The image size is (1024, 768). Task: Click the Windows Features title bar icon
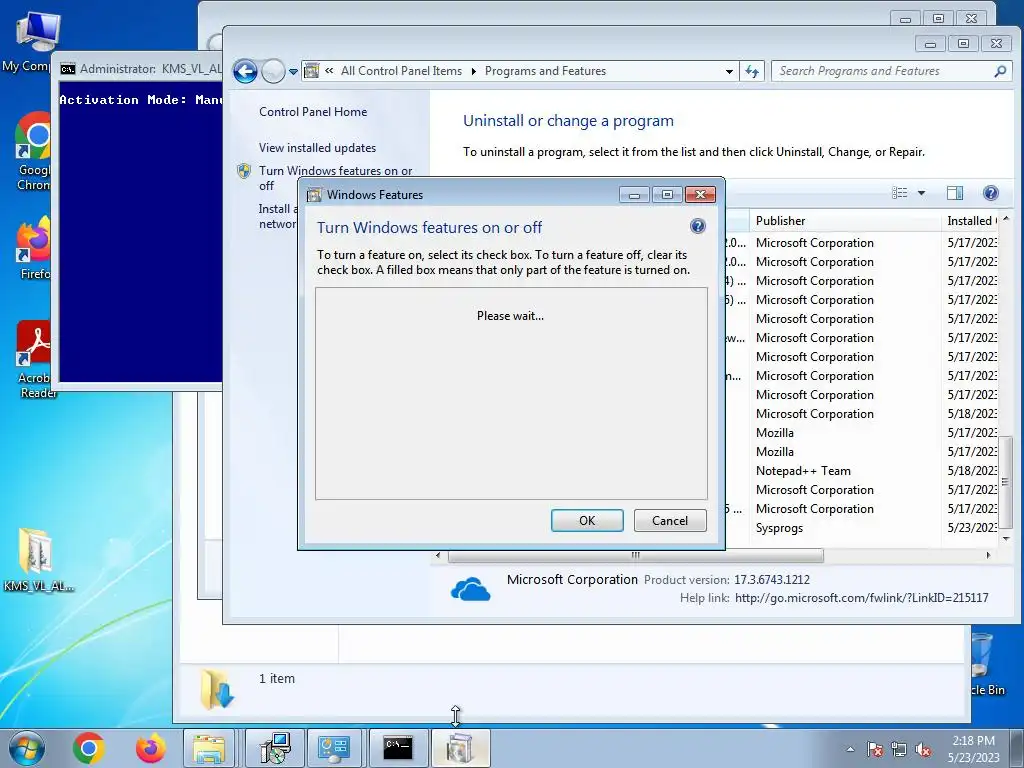315,195
